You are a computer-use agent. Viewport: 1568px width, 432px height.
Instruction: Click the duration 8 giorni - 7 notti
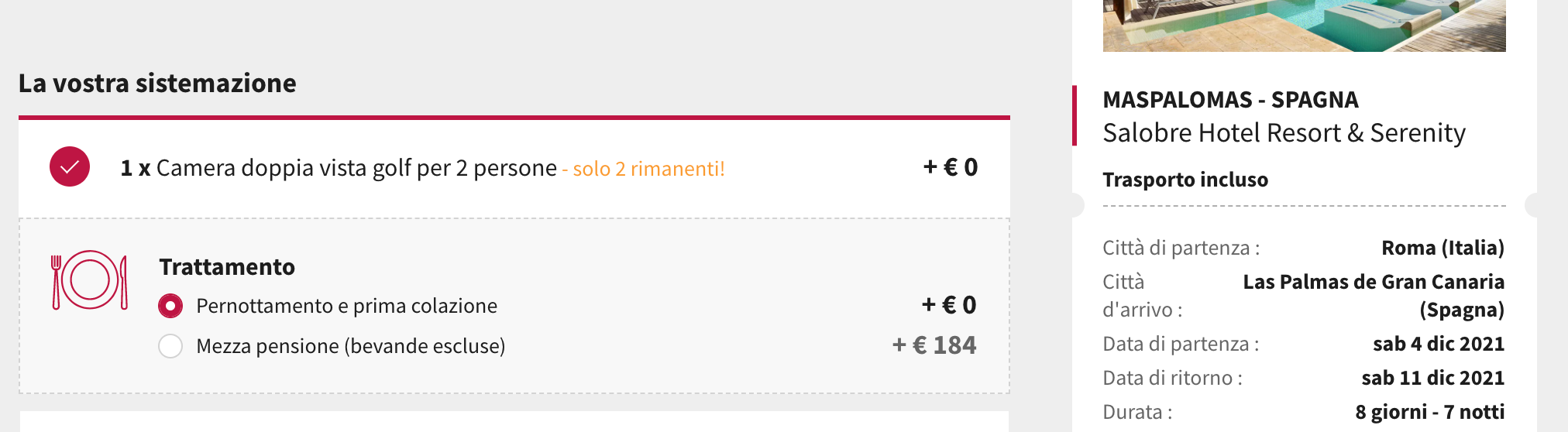(1430, 412)
